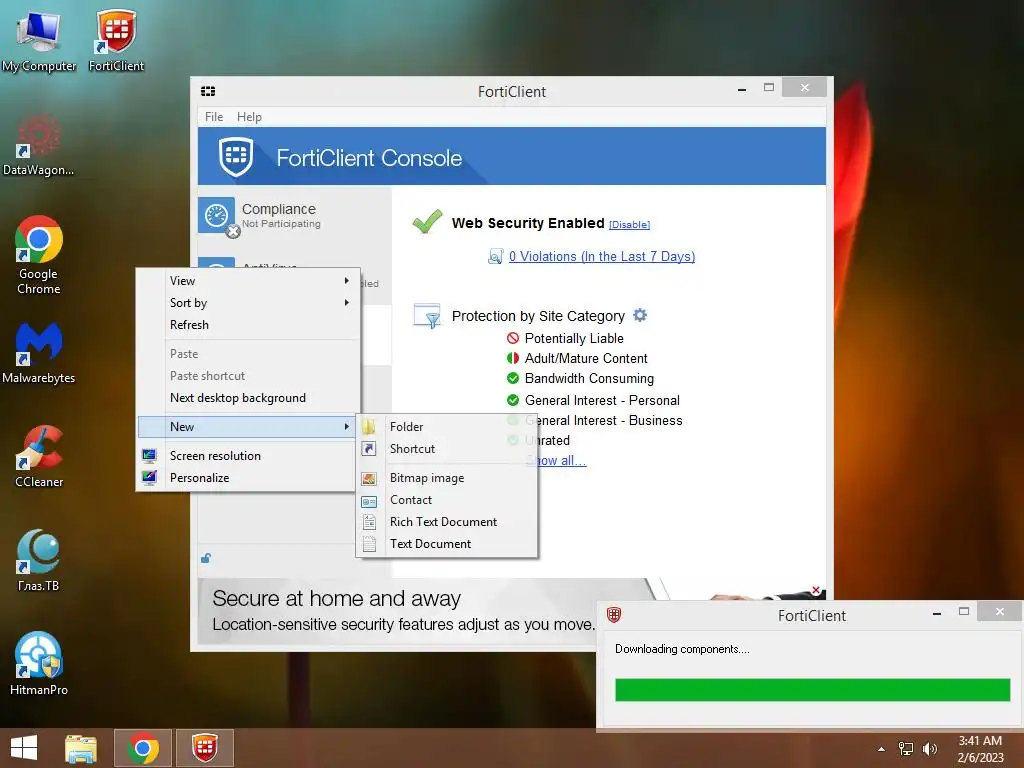Click the unlock padlock icon in FortiClient
Screen dimensions: 1024x768
pos(206,558)
